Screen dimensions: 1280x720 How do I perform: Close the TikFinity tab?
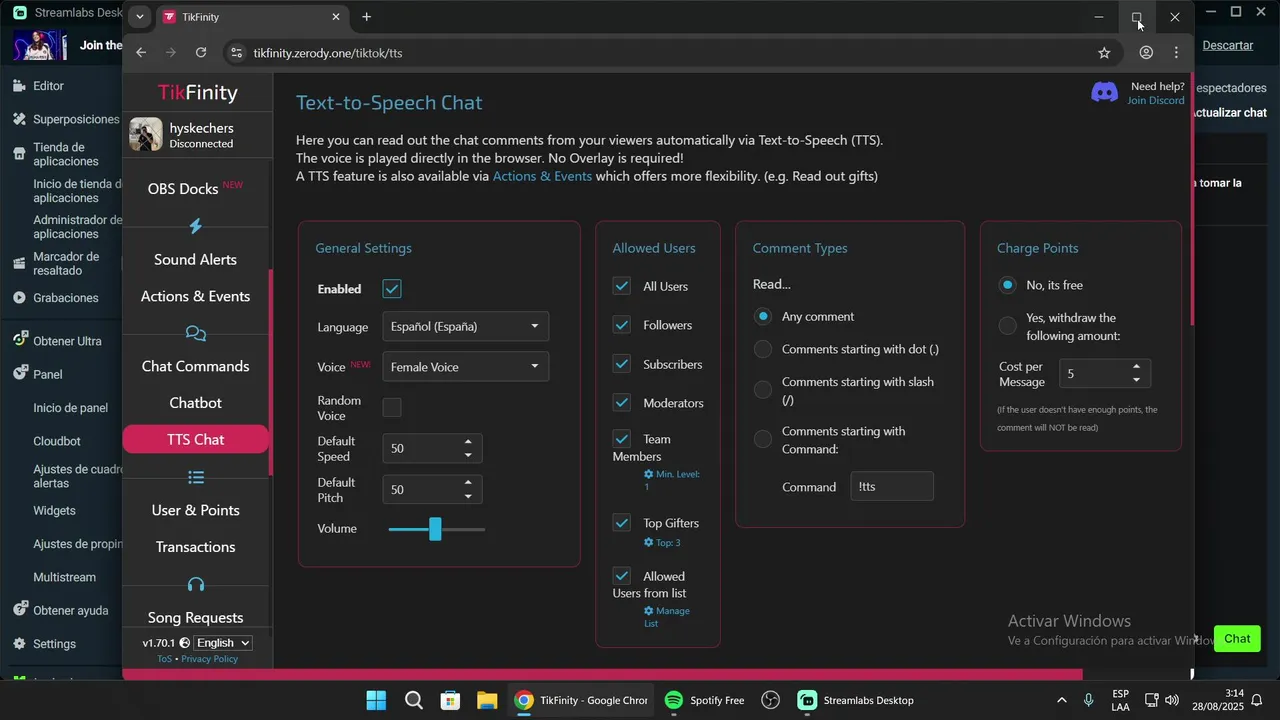[336, 17]
